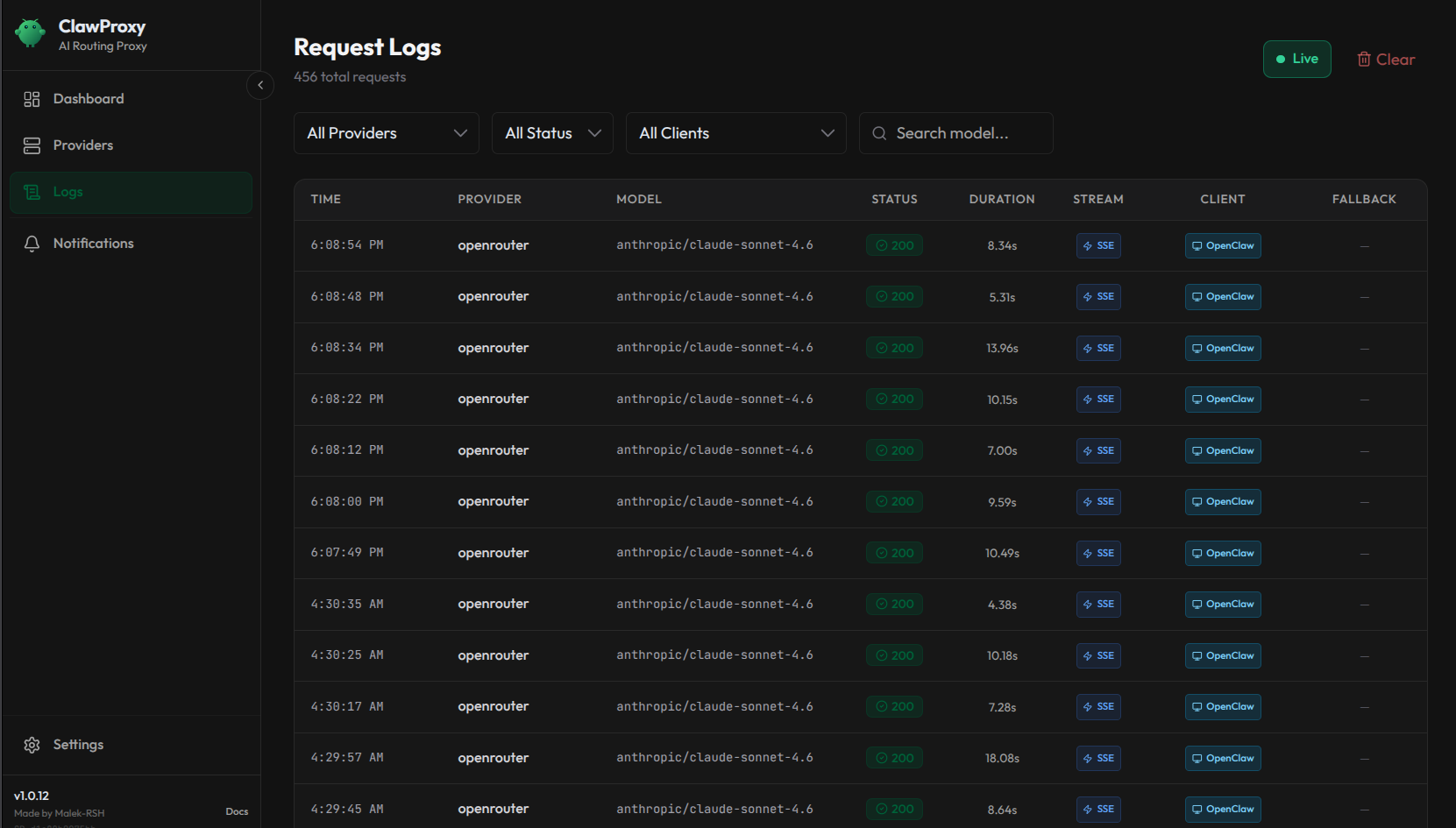Click the 200 status badge for 6:08:22 PM
Image resolution: width=1456 pixels, height=828 pixels.
pos(894,399)
